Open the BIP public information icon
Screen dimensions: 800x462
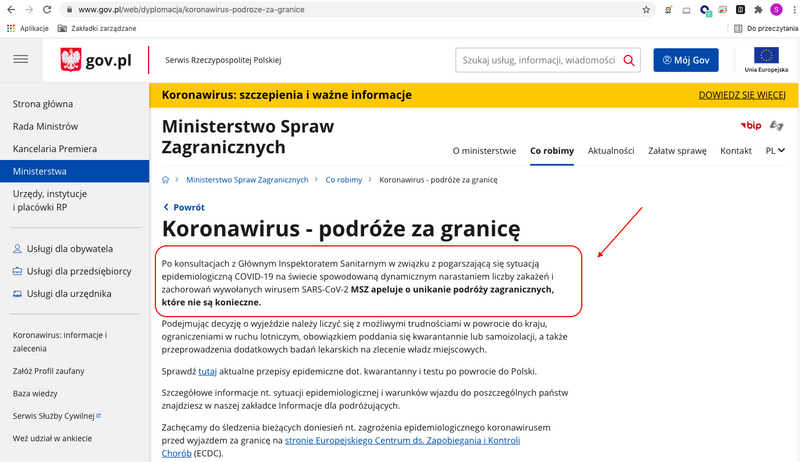(750, 125)
